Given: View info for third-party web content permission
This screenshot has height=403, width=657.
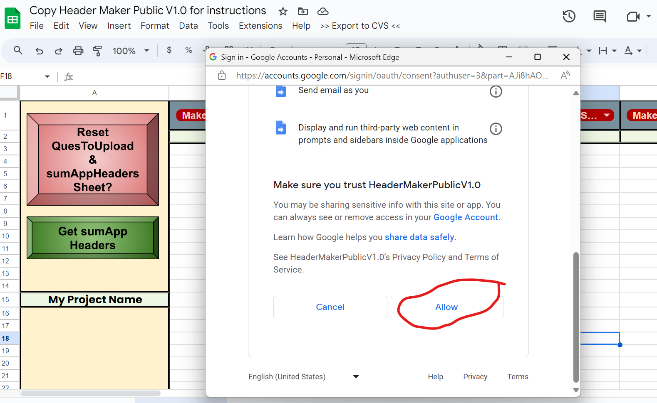Looking at the screenshot, I should pyautogui.click(x=496, y=129).
